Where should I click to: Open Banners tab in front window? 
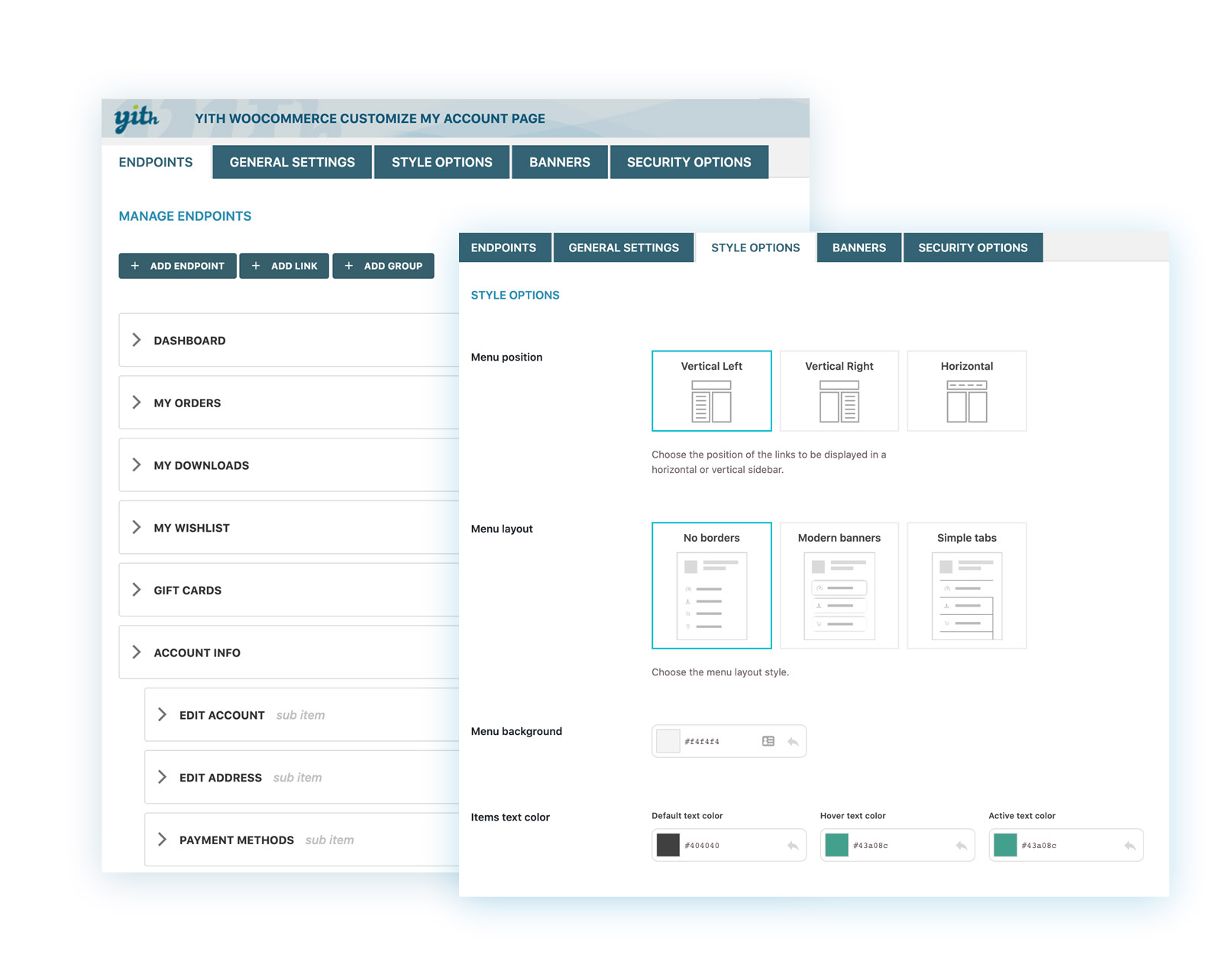coord(859,248)
